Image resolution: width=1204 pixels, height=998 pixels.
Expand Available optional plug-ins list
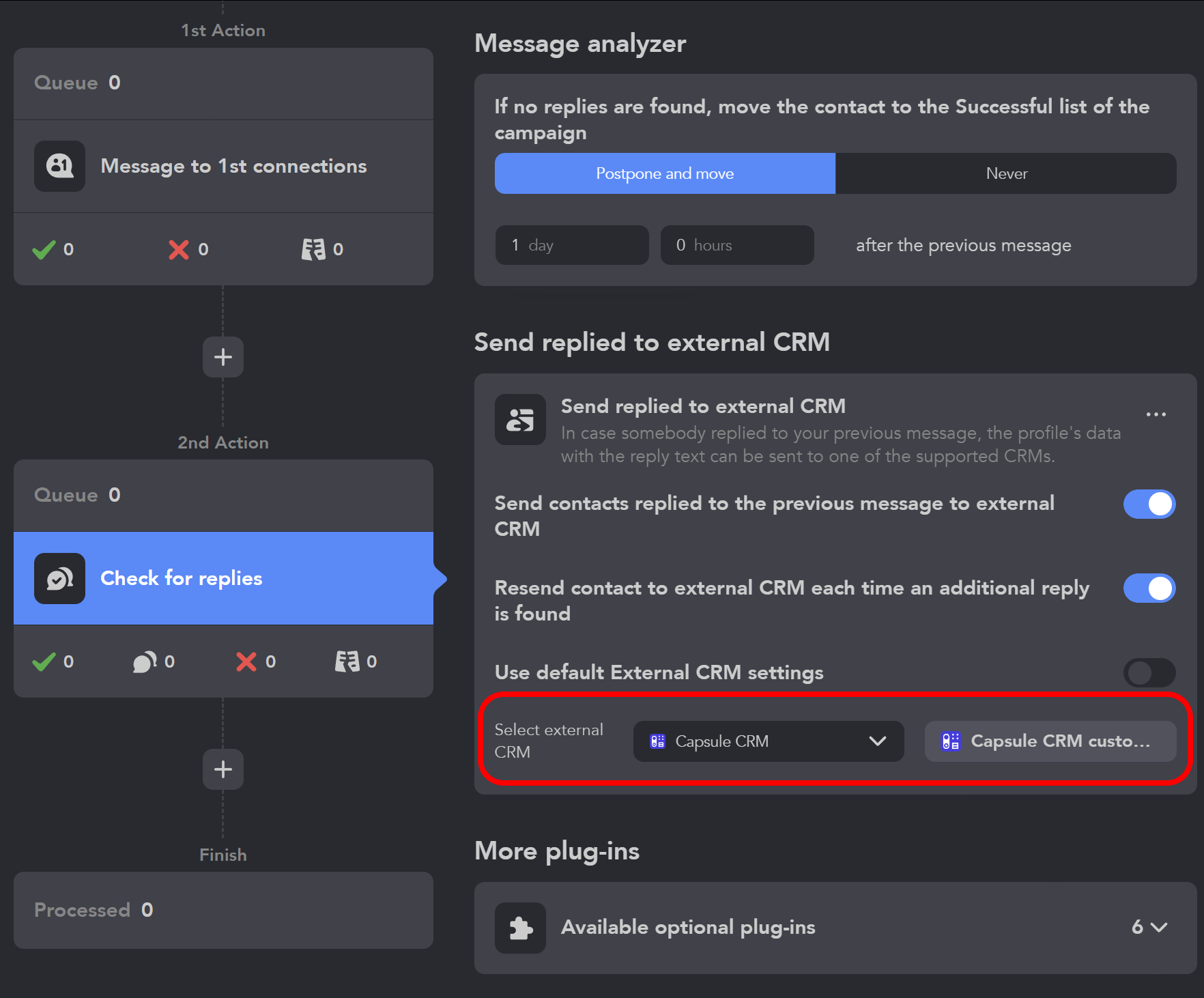pos(1149,927)
